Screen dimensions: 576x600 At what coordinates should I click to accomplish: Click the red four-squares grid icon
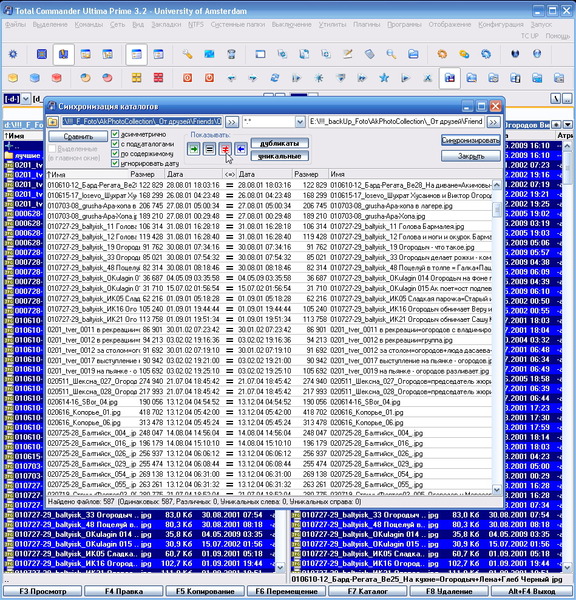tap(158, 78)
